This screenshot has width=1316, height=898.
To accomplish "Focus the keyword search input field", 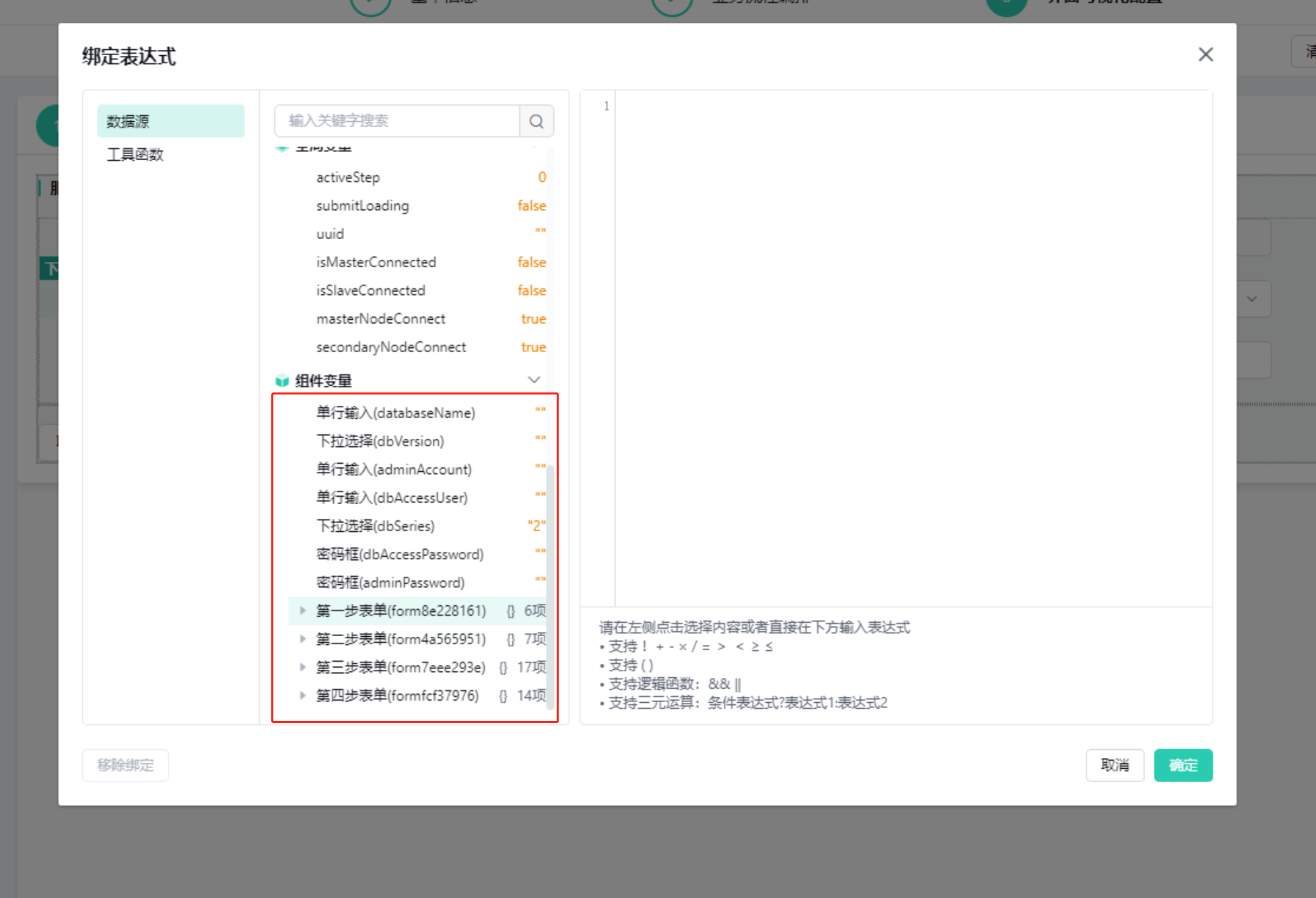I will click(x=397, y=121).
